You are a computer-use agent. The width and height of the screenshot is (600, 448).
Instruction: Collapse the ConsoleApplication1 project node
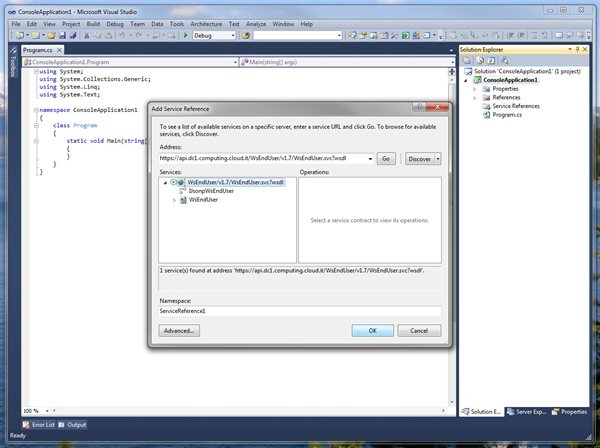466,80
